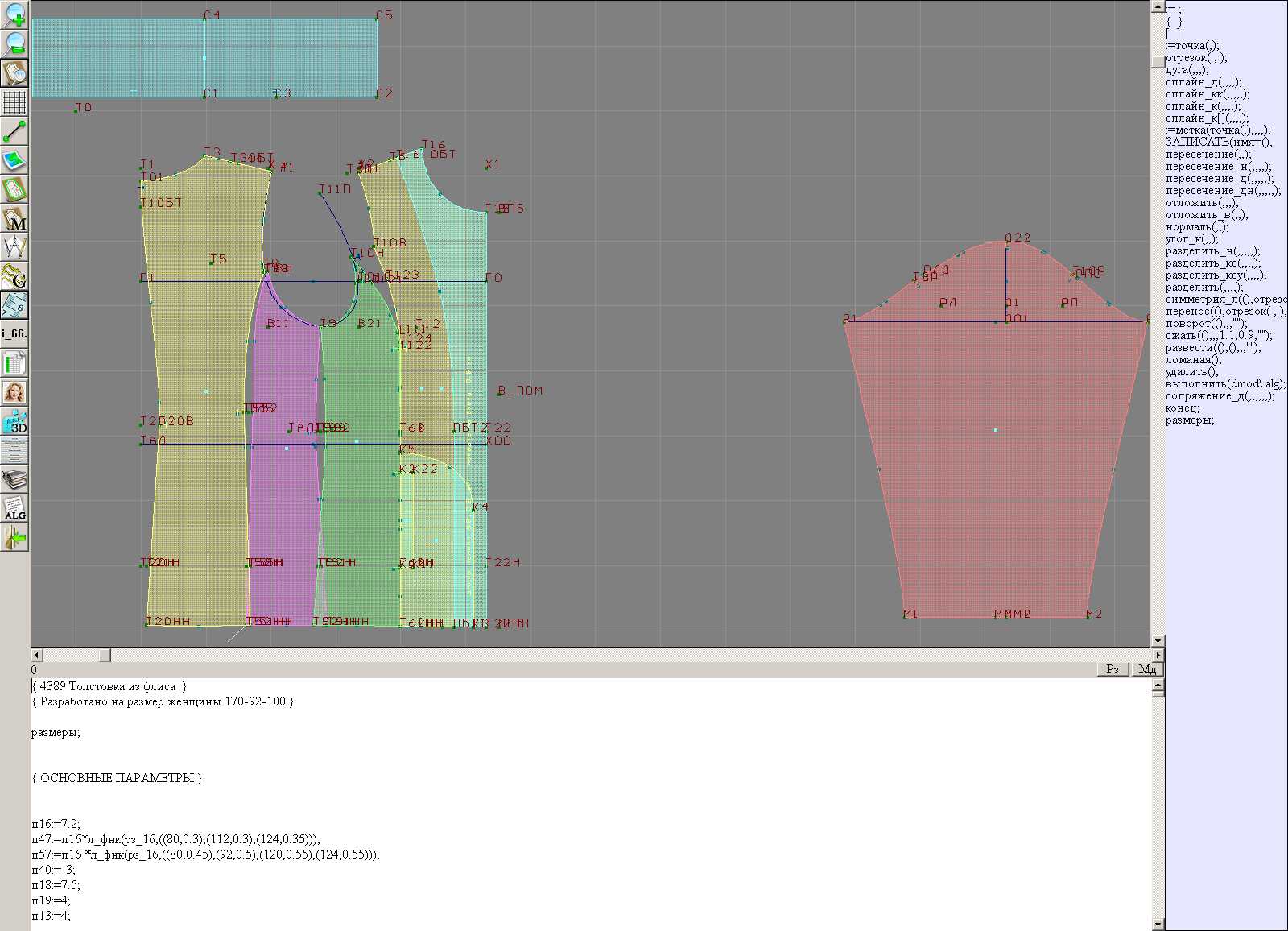
Task: Open the green spreadsheet table icon
Action: 14,364
